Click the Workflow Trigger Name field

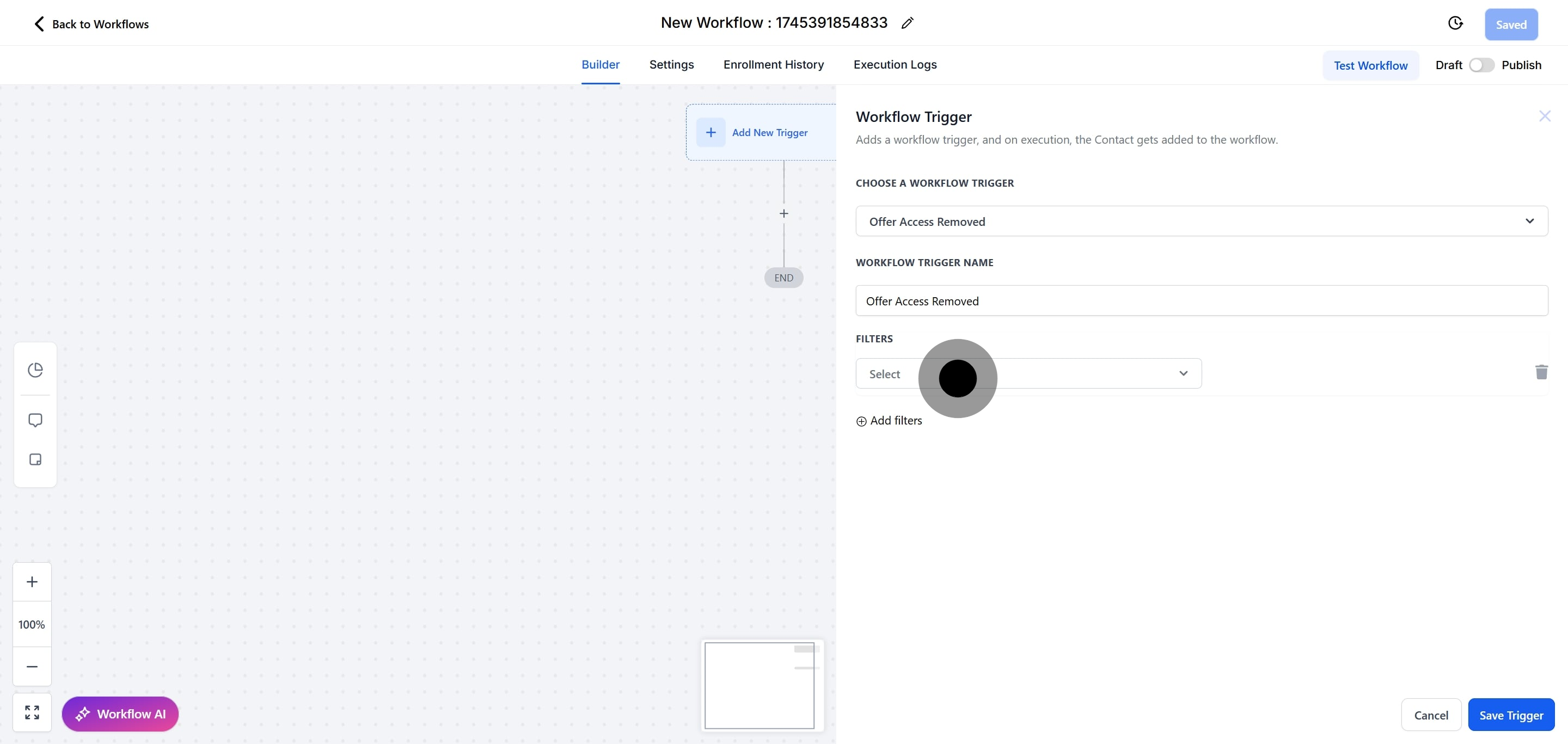tap(1201, 301)
